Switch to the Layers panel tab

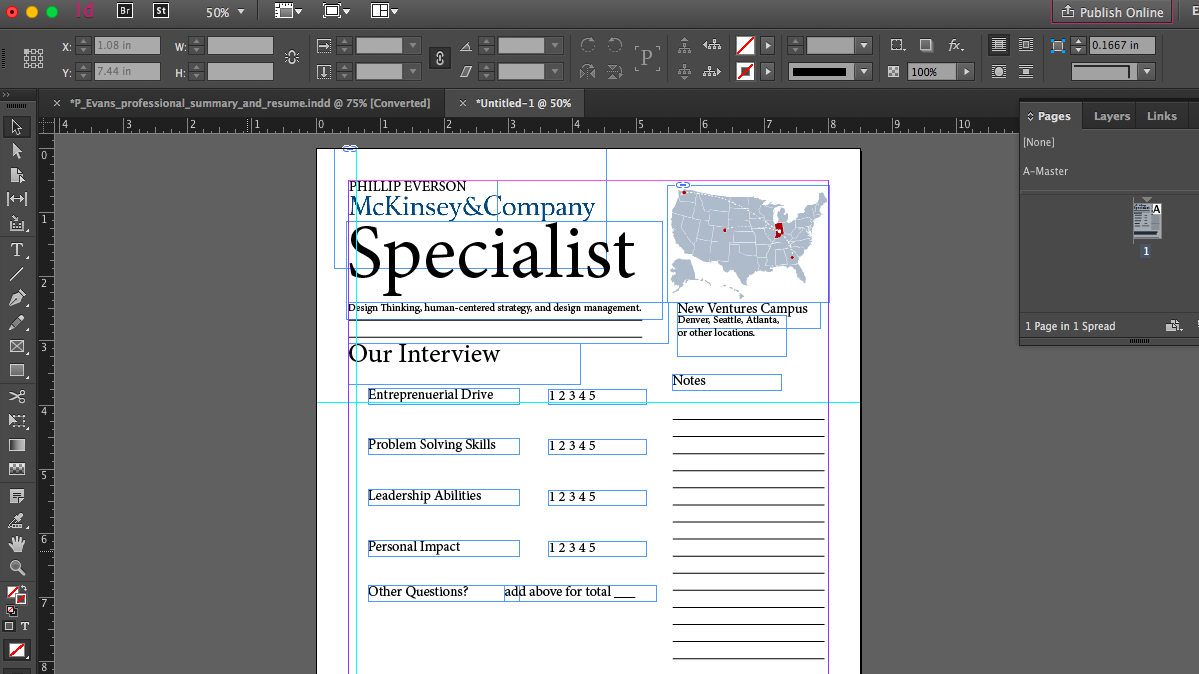pyautogui.click(x=1112, y=116)
